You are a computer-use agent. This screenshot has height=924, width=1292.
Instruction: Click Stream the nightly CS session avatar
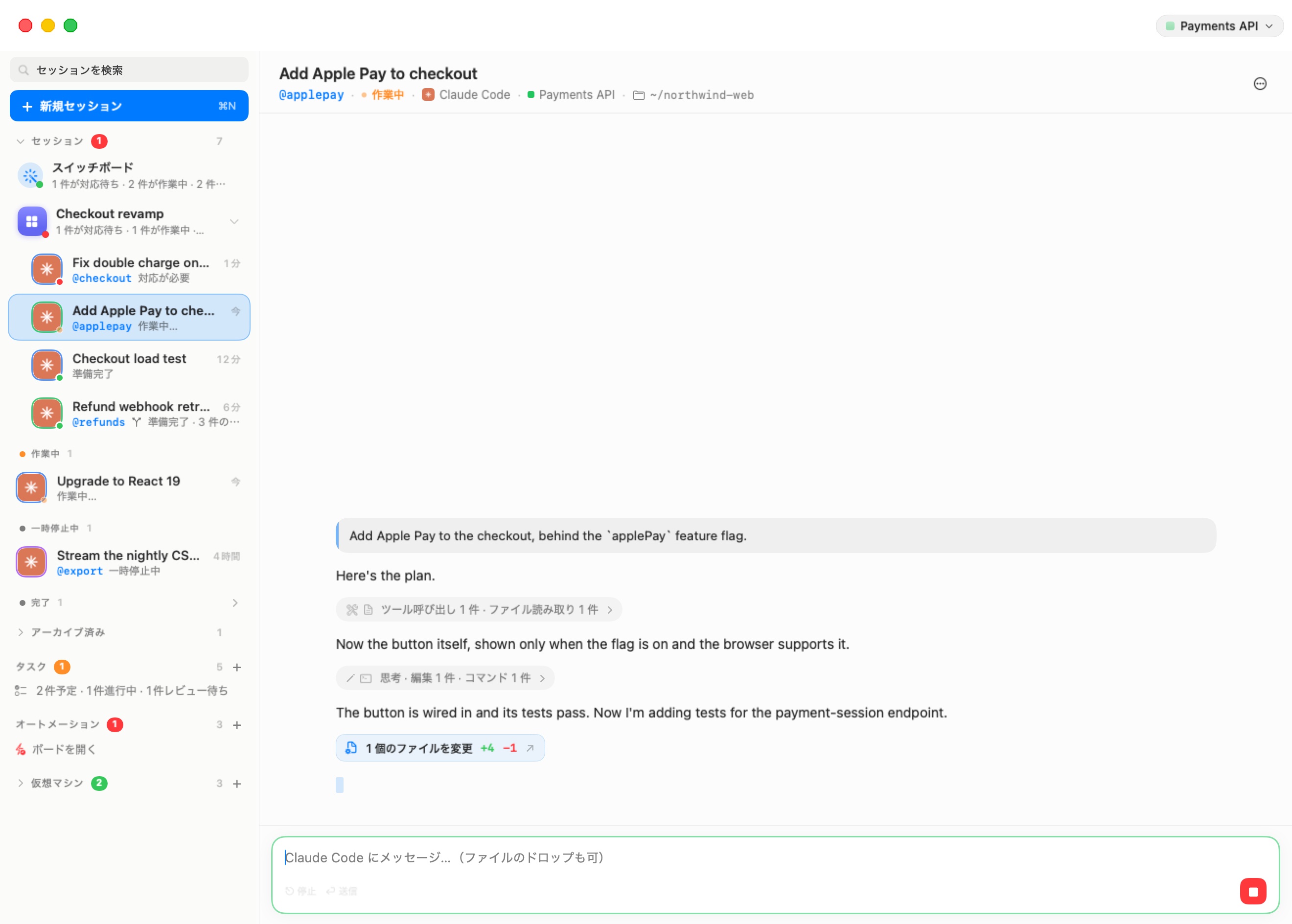[x=31, y=562]
